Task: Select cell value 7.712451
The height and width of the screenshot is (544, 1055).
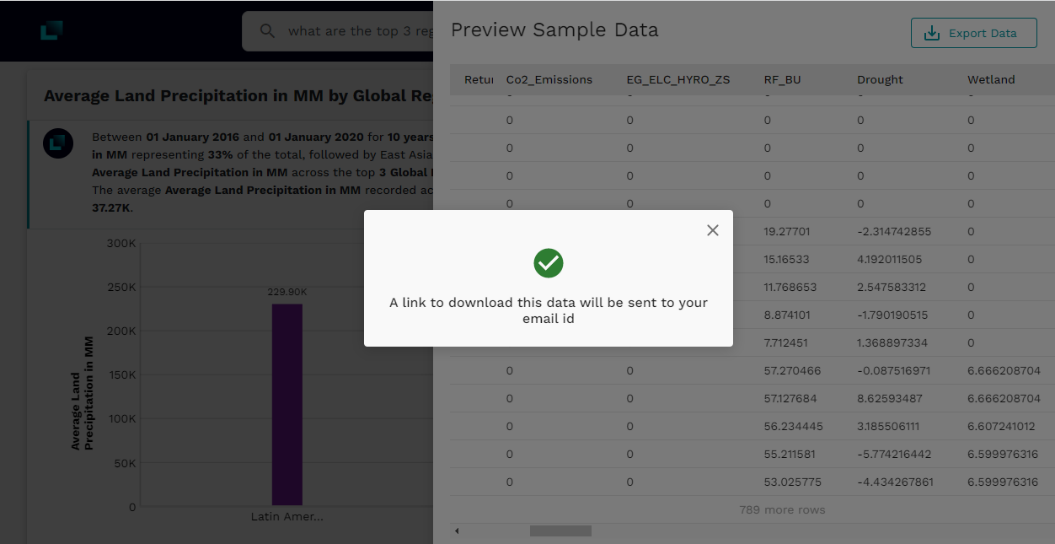Action: click(x=786, y=343)
